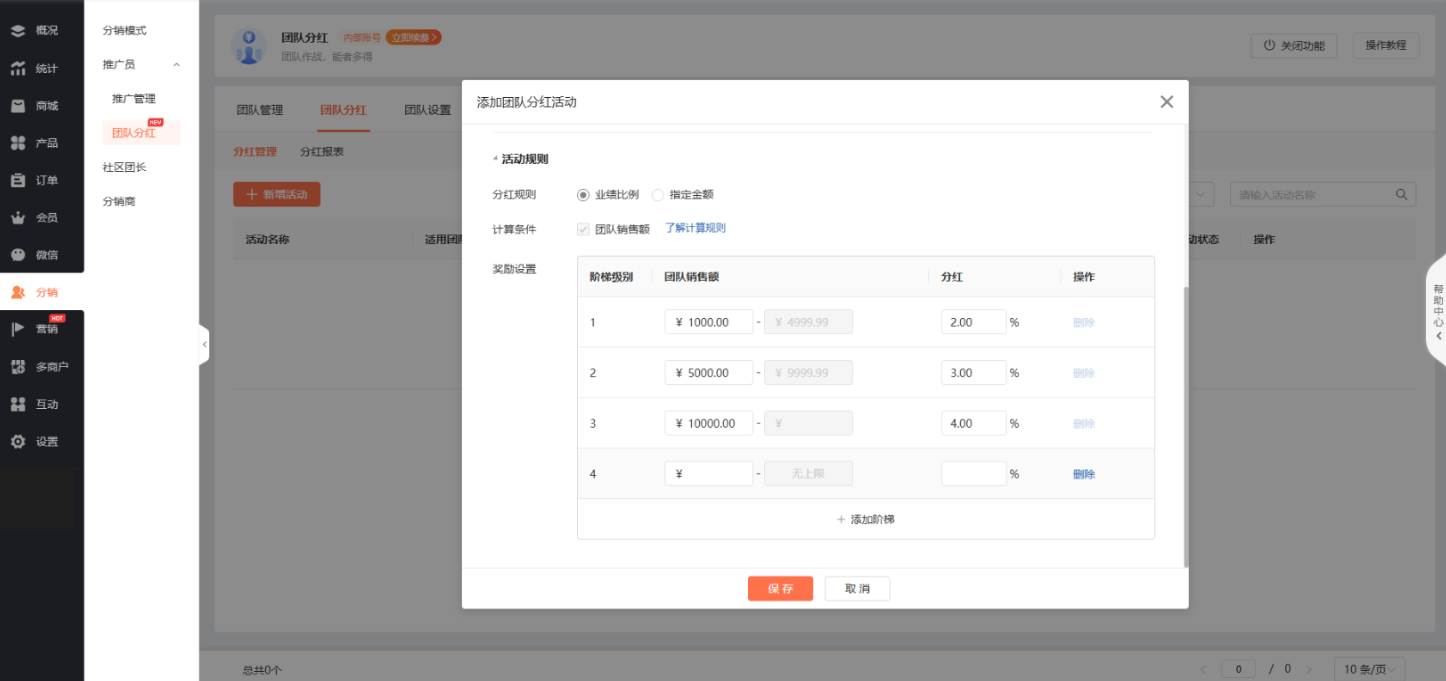Switch to 团队设置 tab
Screen dimensions: 1446x681
pyautogui.click(x=428, y=110)
